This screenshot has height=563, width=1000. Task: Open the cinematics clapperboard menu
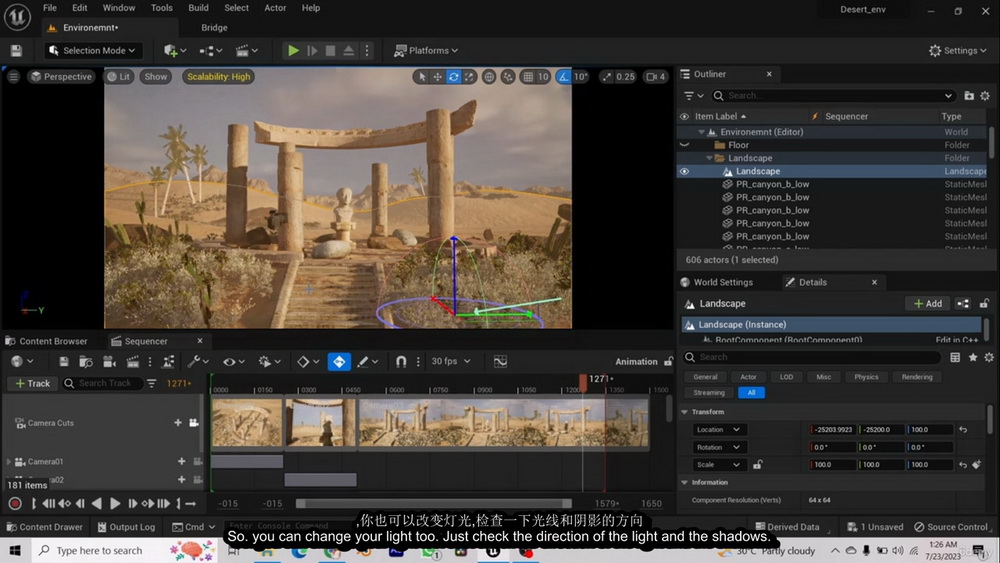[x=247, y=50]
